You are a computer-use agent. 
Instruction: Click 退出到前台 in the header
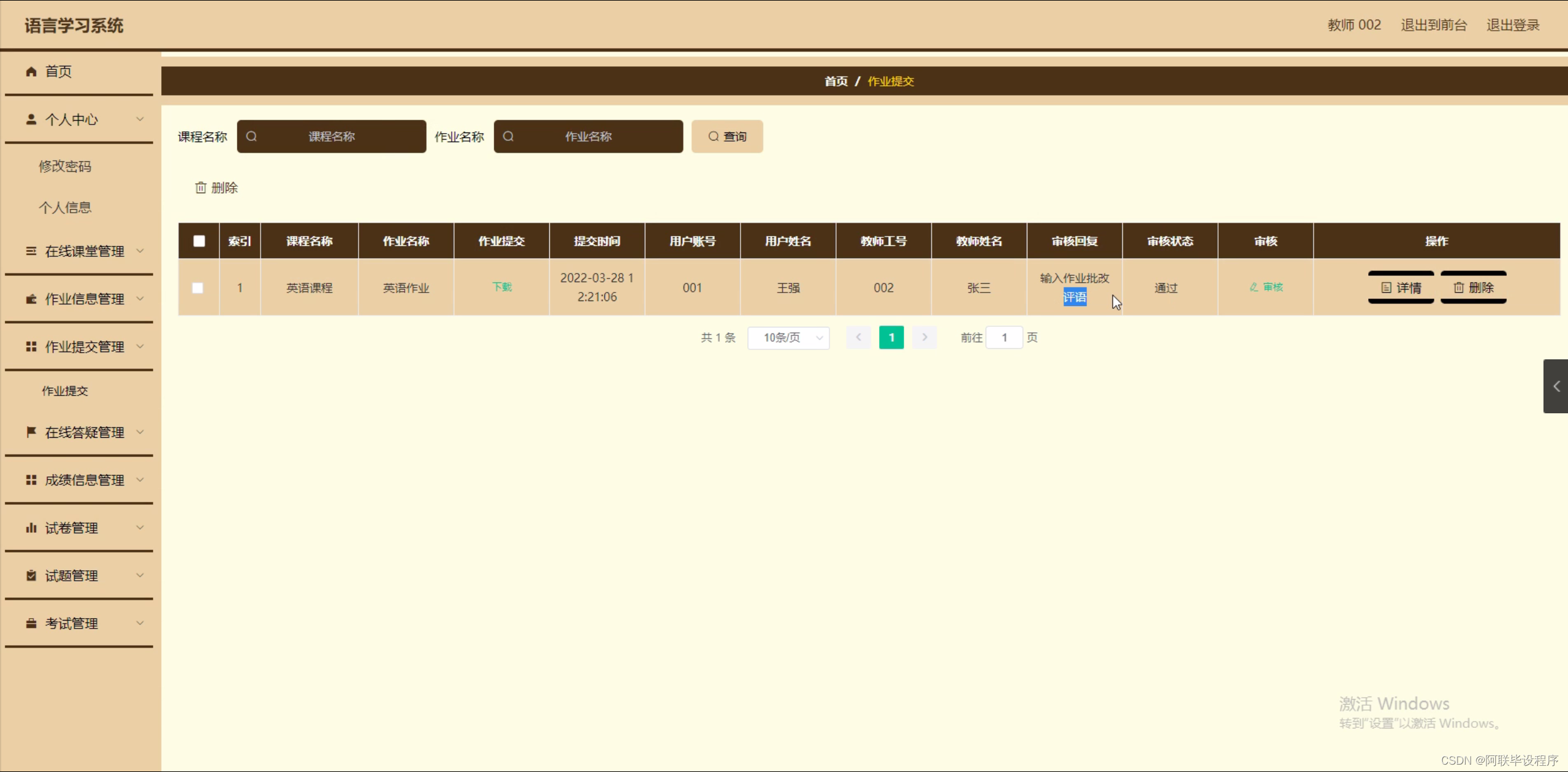pos(1434,25)
